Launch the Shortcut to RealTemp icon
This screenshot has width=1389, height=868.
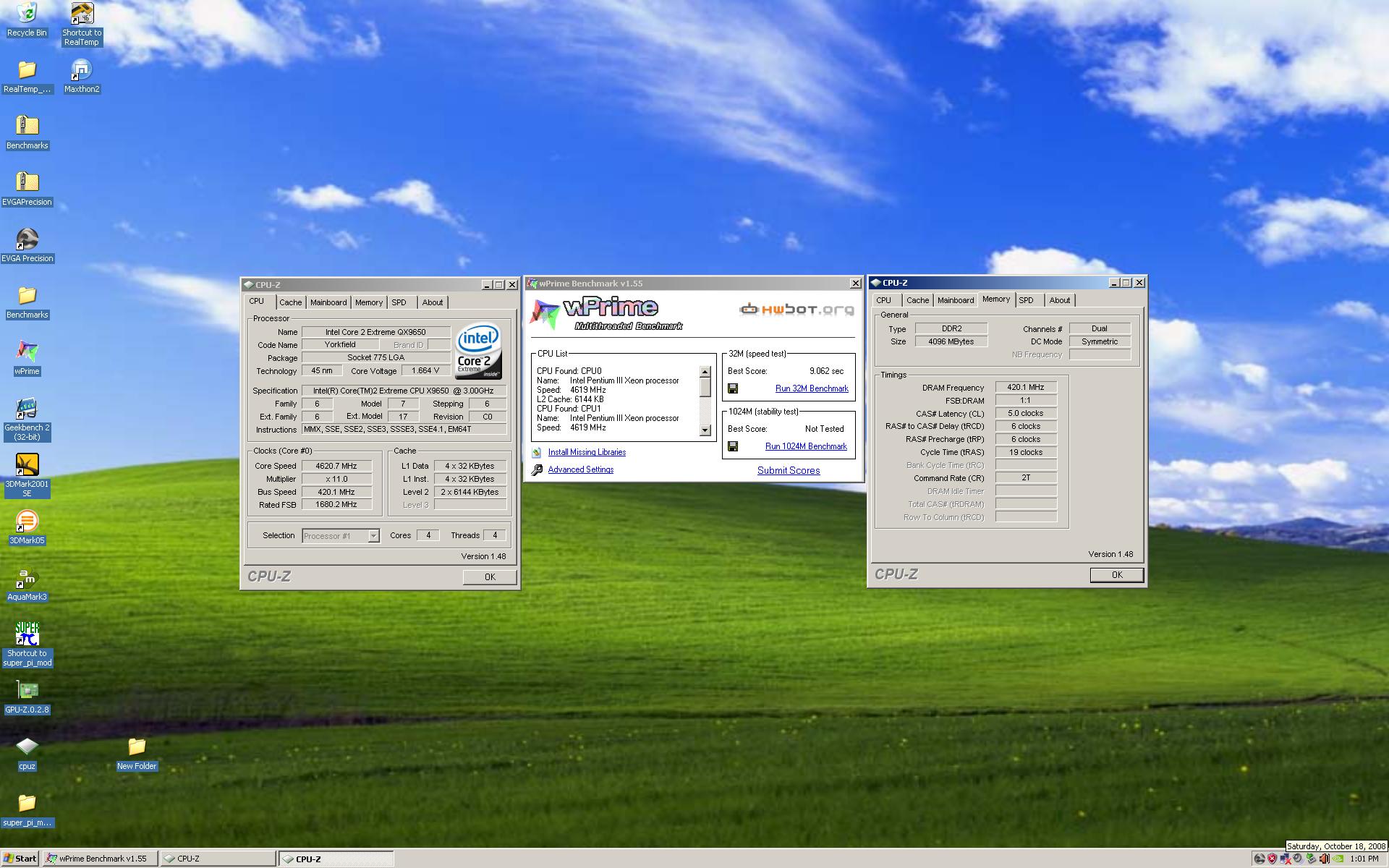pyautogui.click(x=82, y=24)
